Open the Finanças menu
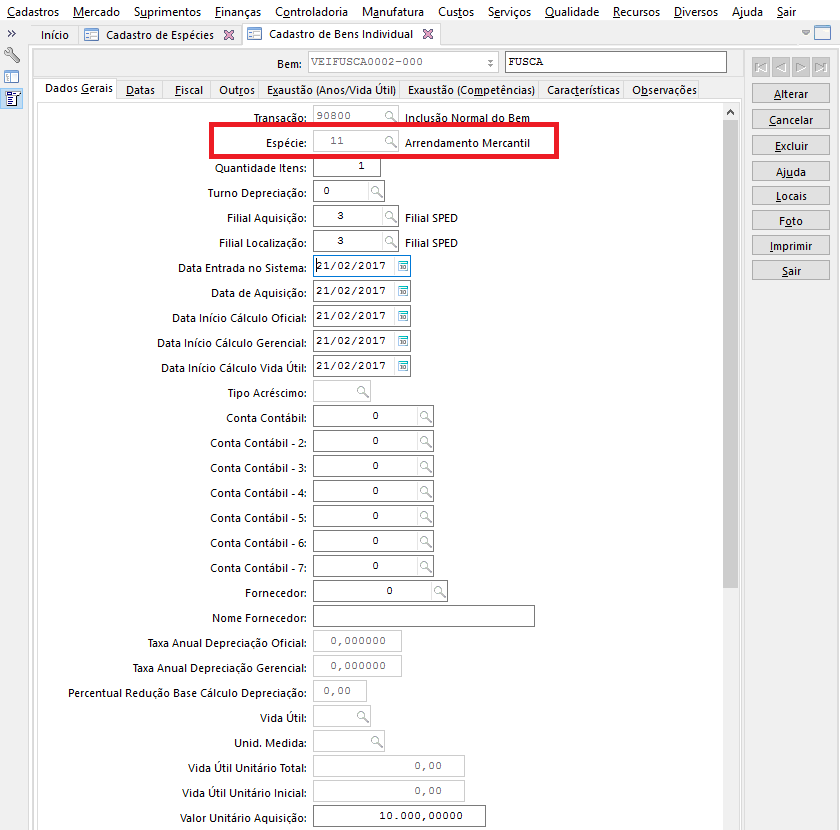This screenshot has height=830, width=840. point(238,12)
